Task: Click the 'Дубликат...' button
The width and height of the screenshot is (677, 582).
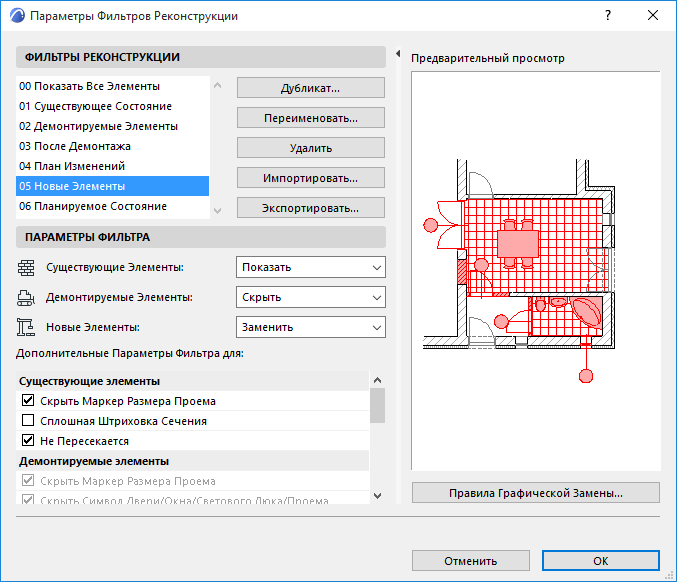Action: click(310, 88)
